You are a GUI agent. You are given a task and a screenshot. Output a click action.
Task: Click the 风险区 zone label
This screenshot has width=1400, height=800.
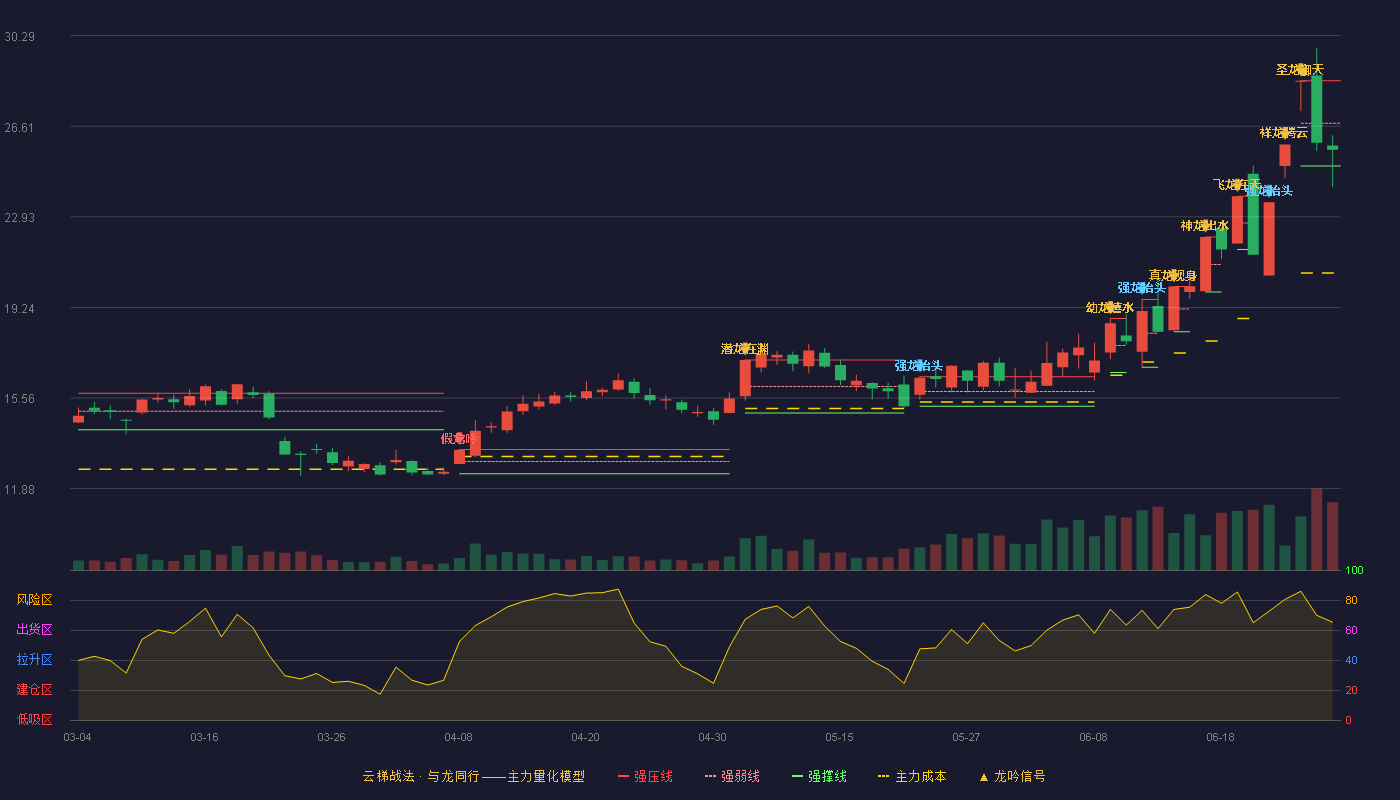(34, 600)
